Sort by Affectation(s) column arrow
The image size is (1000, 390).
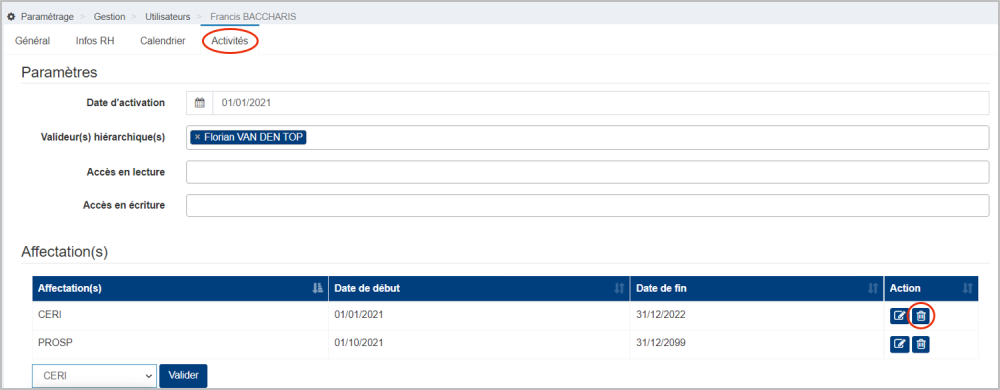pos(318,289)
